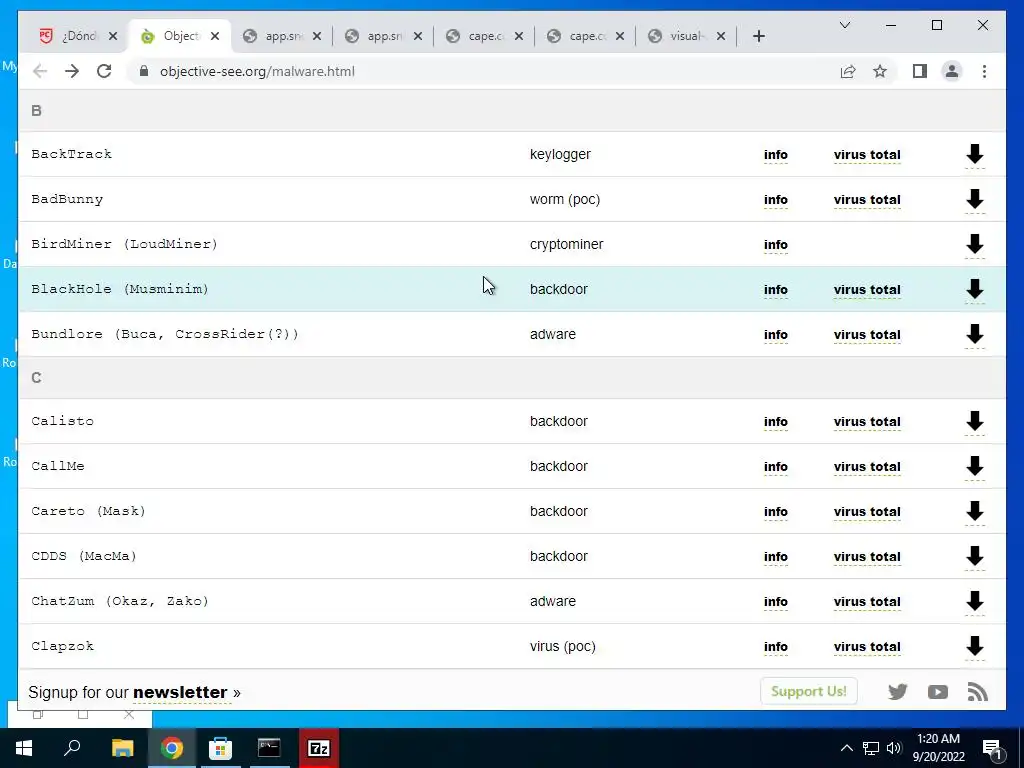Follow the newsletter signup link
This screenshot has height=768, width=1024.
(x=180, y=692)
